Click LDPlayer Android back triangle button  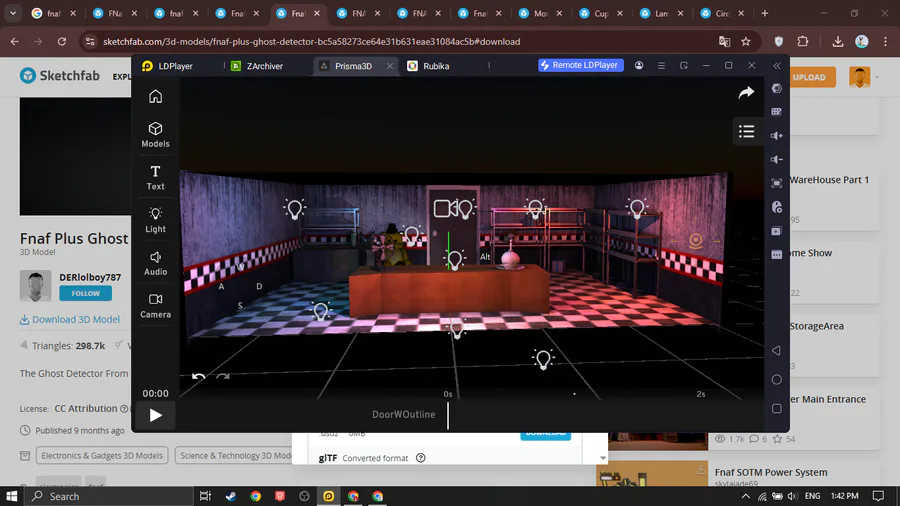(776, 351)
